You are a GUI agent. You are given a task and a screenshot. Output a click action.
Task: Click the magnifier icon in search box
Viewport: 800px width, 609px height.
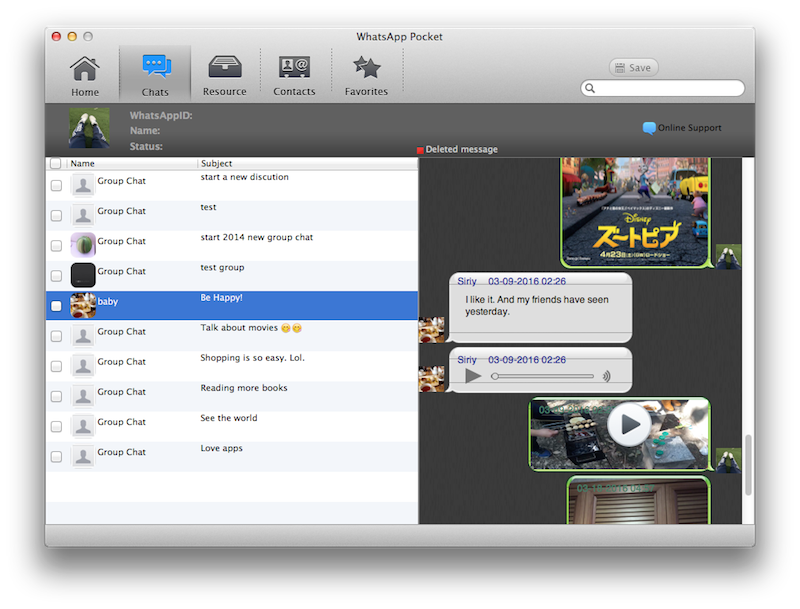(590, 88)
